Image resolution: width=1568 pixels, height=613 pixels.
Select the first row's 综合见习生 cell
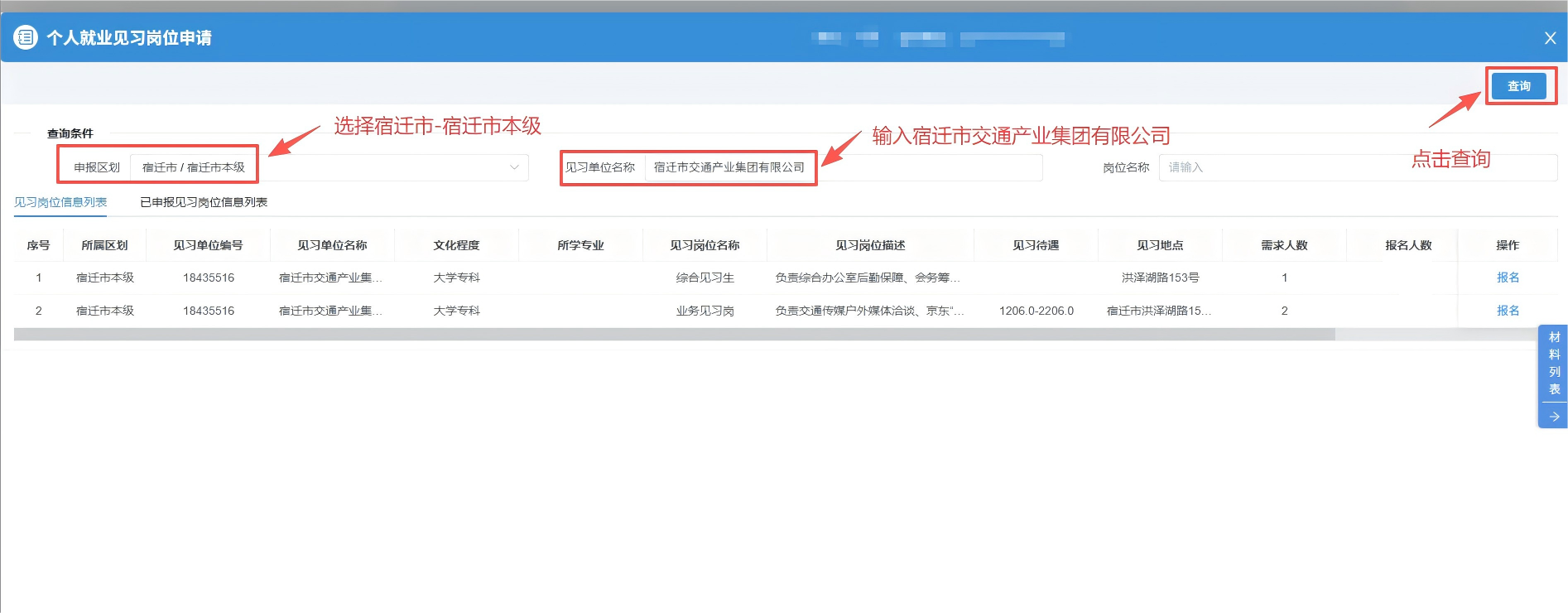[x=705, y=278]
